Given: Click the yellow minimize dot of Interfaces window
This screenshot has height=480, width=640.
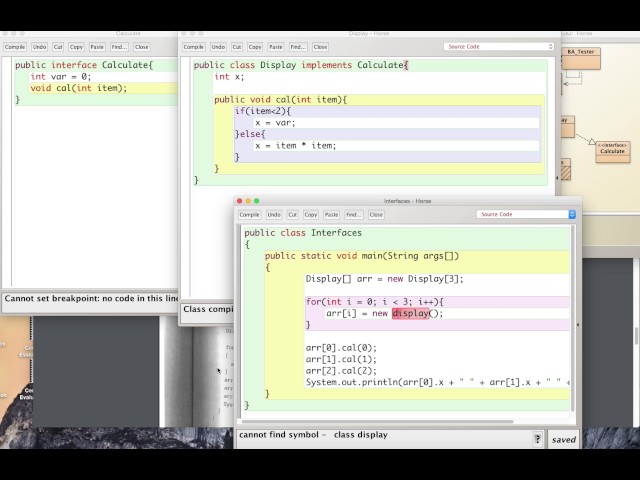Looking at the screenshot, I should (x=248, y=201).
